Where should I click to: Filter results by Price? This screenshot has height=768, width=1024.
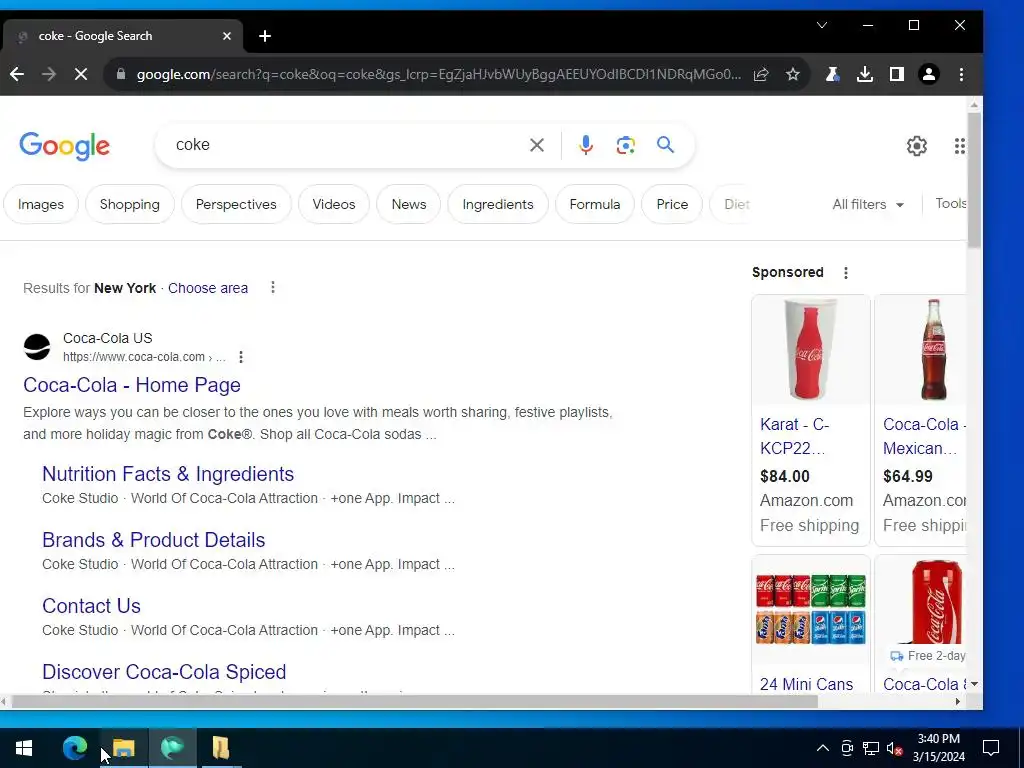pos(672,204)
